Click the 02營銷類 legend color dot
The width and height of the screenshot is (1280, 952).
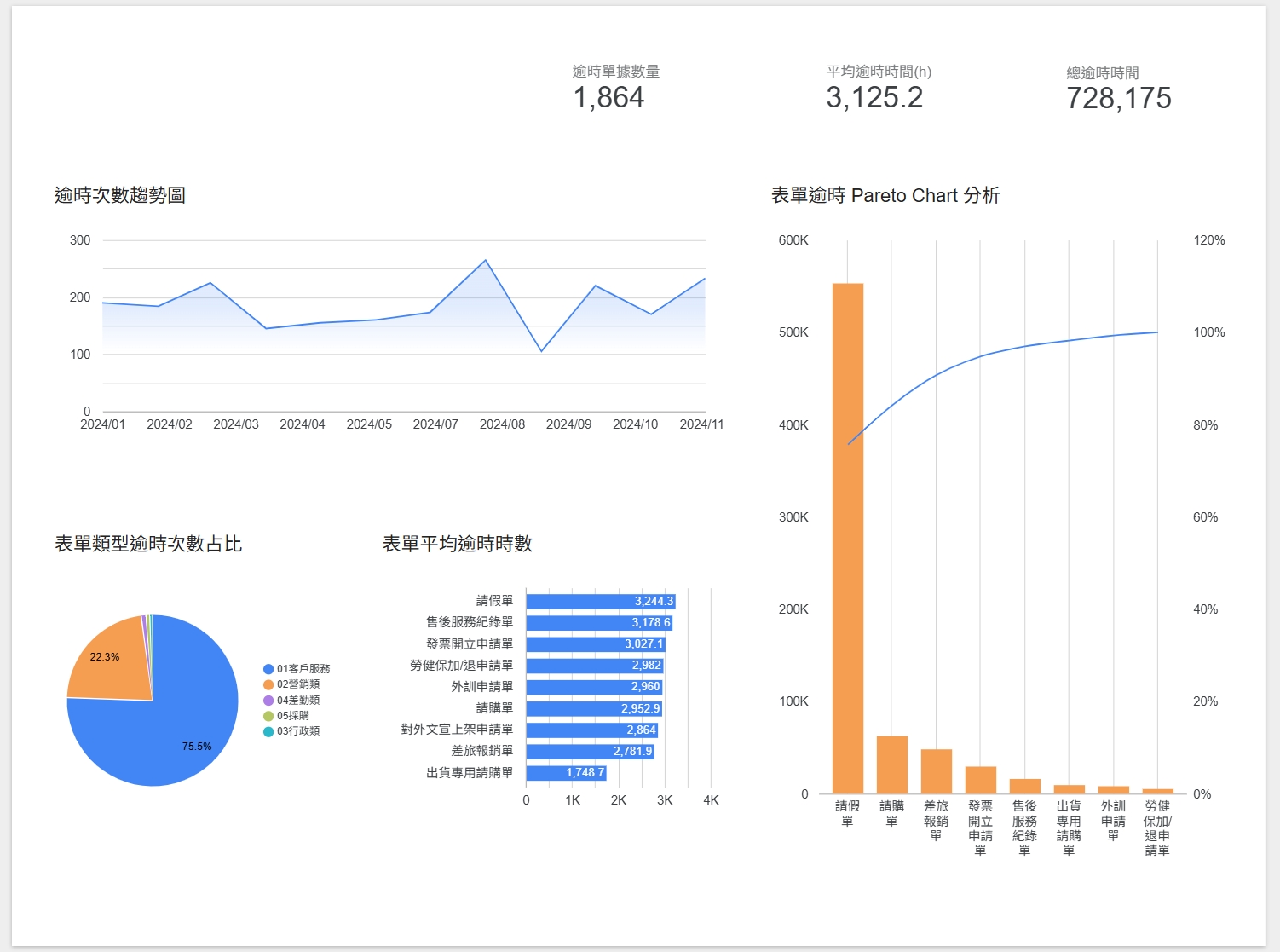(x=268, y=684)
